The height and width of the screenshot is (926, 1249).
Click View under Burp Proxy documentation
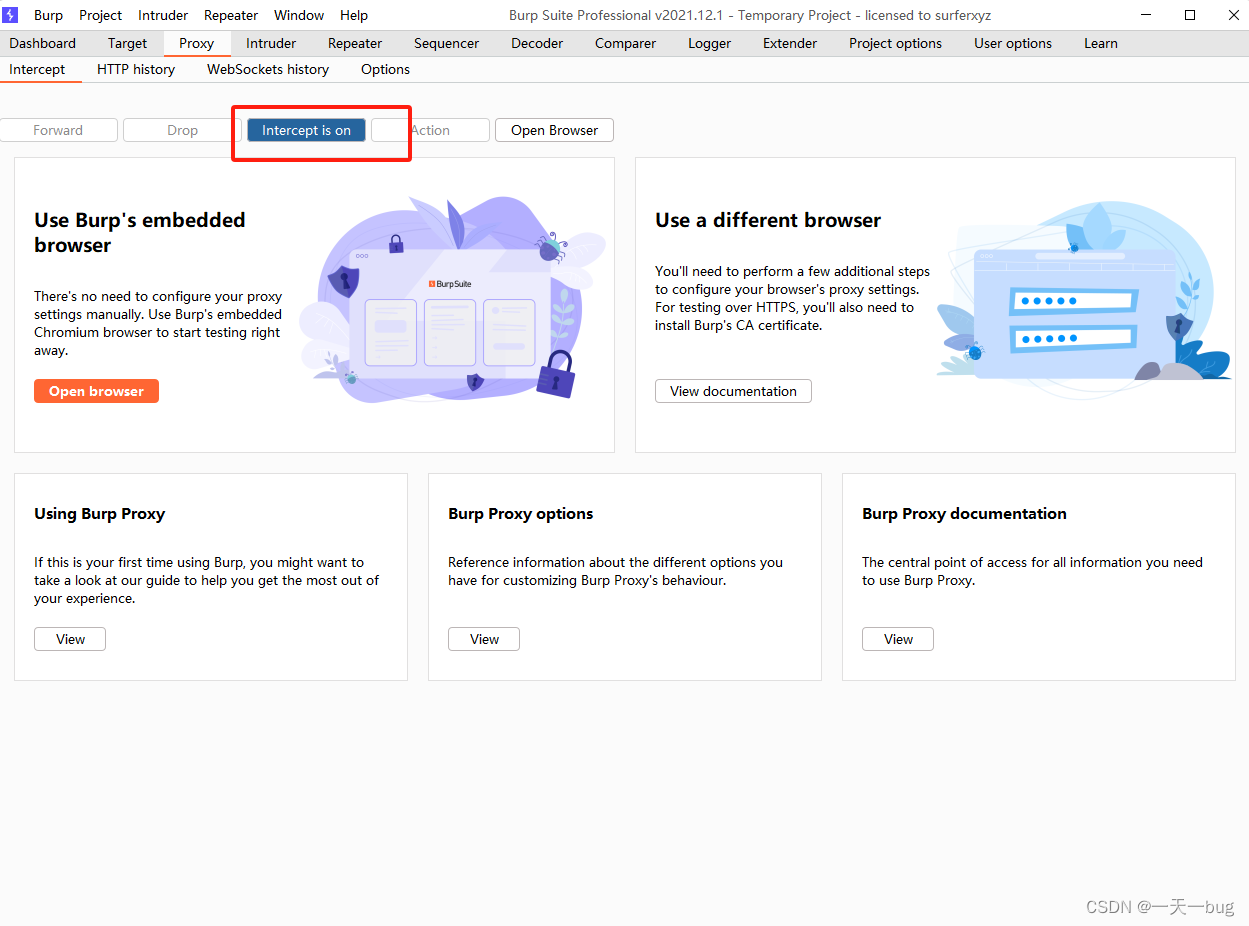click(x=898, y=639)
